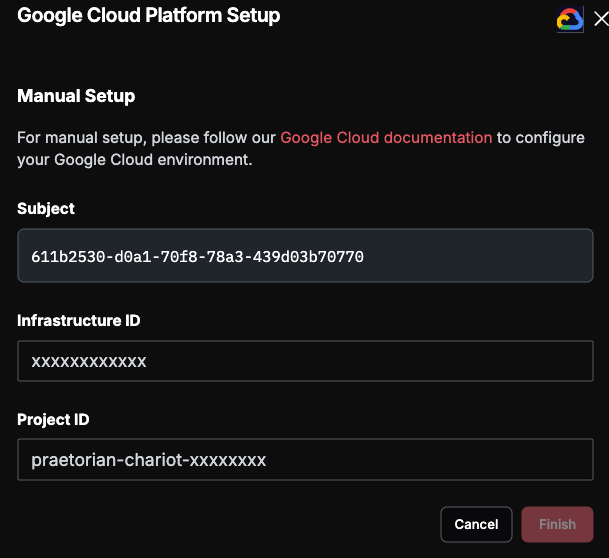This screenshot has height=558, width=609.
Task: Click the Infrastructure ID label
Action: point(78,321)
